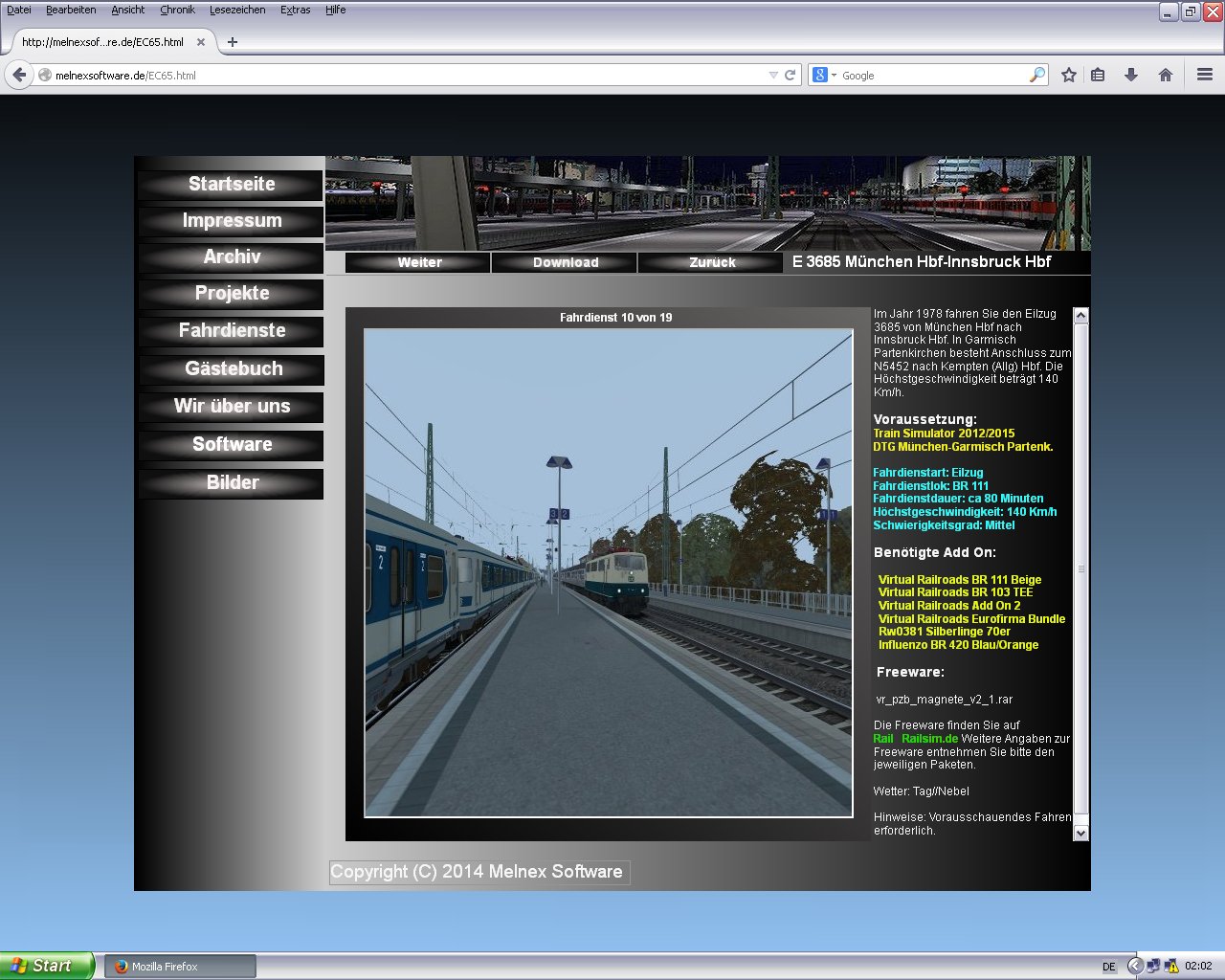The image size is (1225, 980).
Task: Go to next Fahrdienst with Weiter
Action: tap(419, 262)
